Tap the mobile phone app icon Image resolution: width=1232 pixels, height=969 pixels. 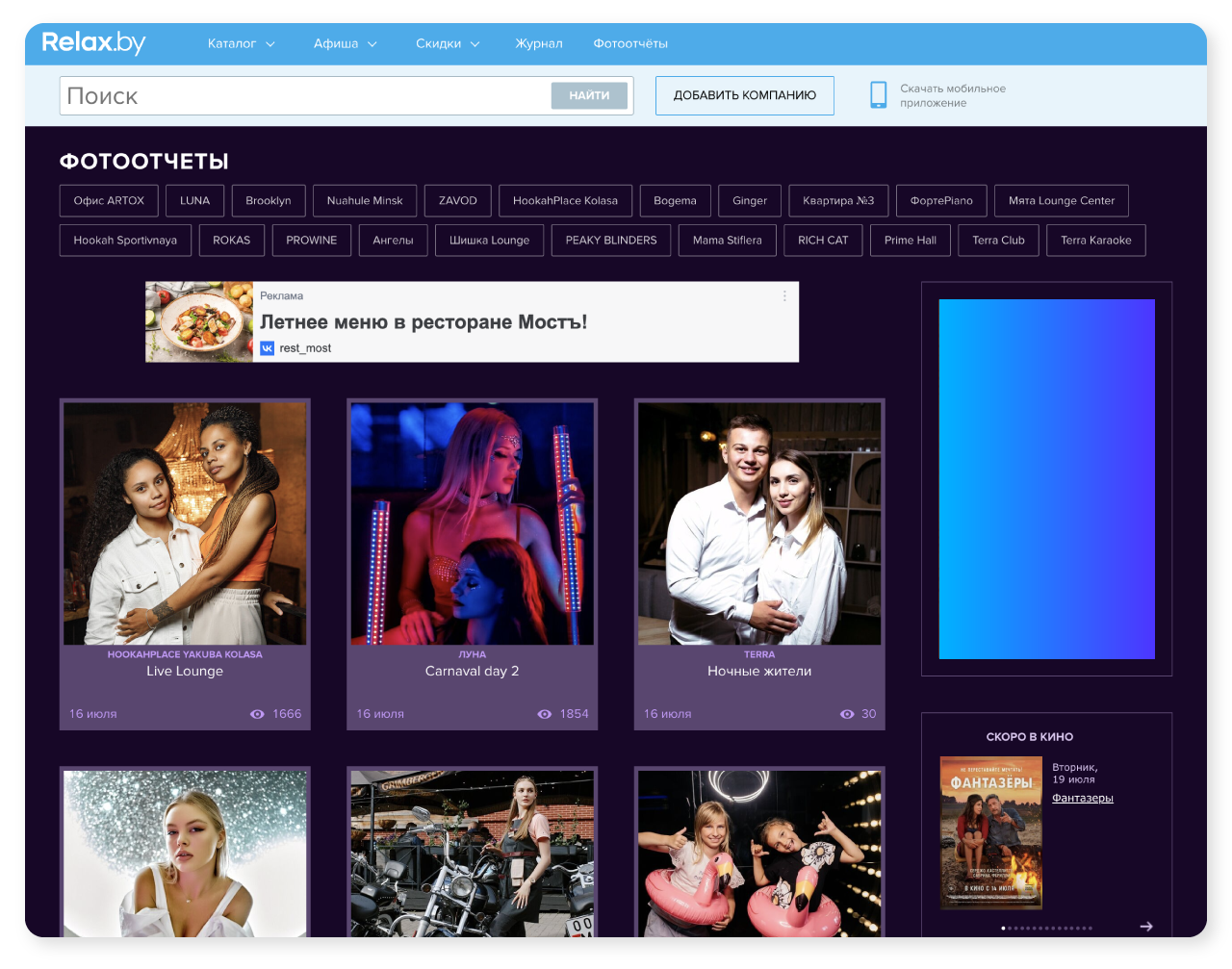pyautogui.click(x=878, y=94)
